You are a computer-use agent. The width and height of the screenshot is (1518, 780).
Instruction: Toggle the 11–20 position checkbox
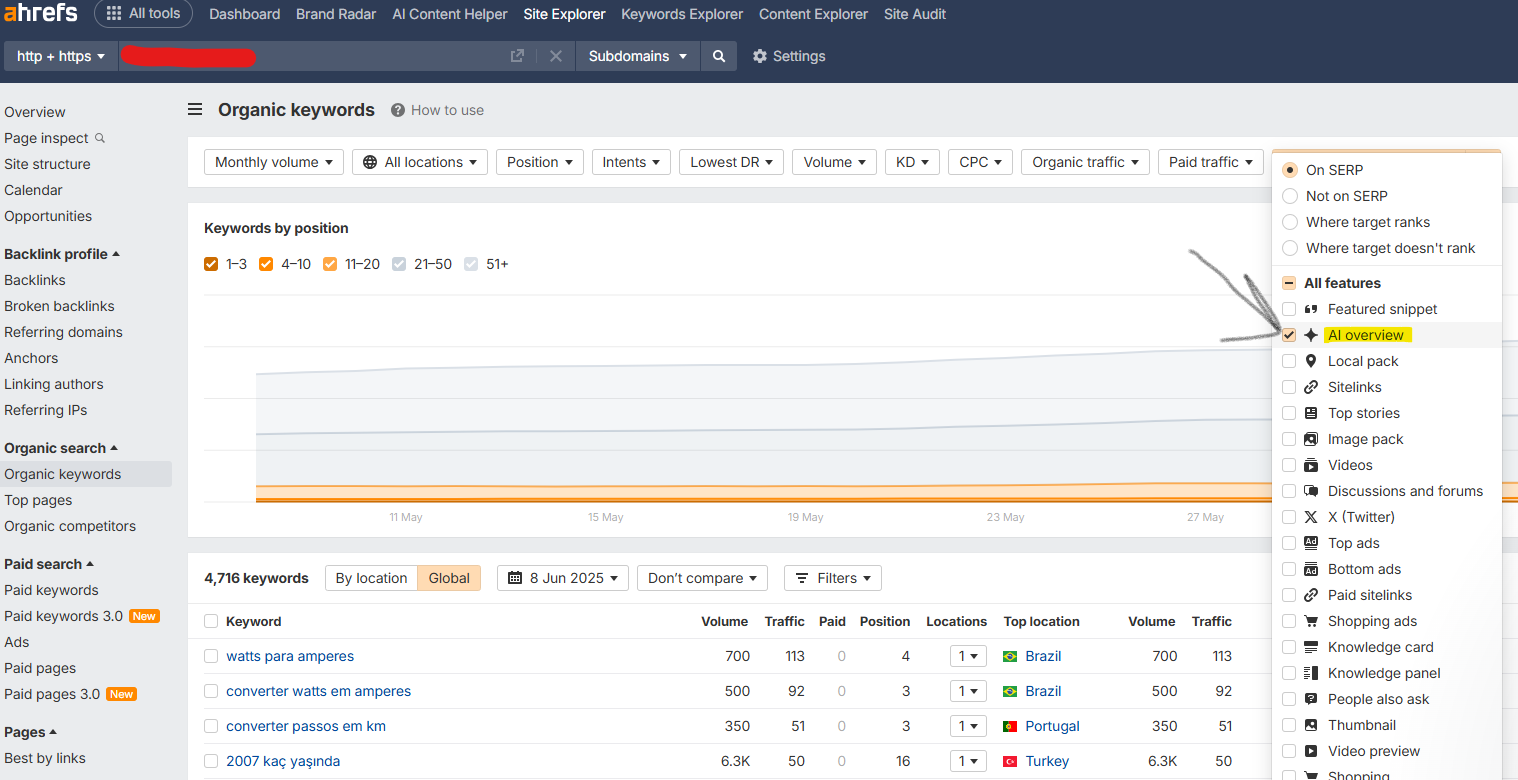[330, 264]
